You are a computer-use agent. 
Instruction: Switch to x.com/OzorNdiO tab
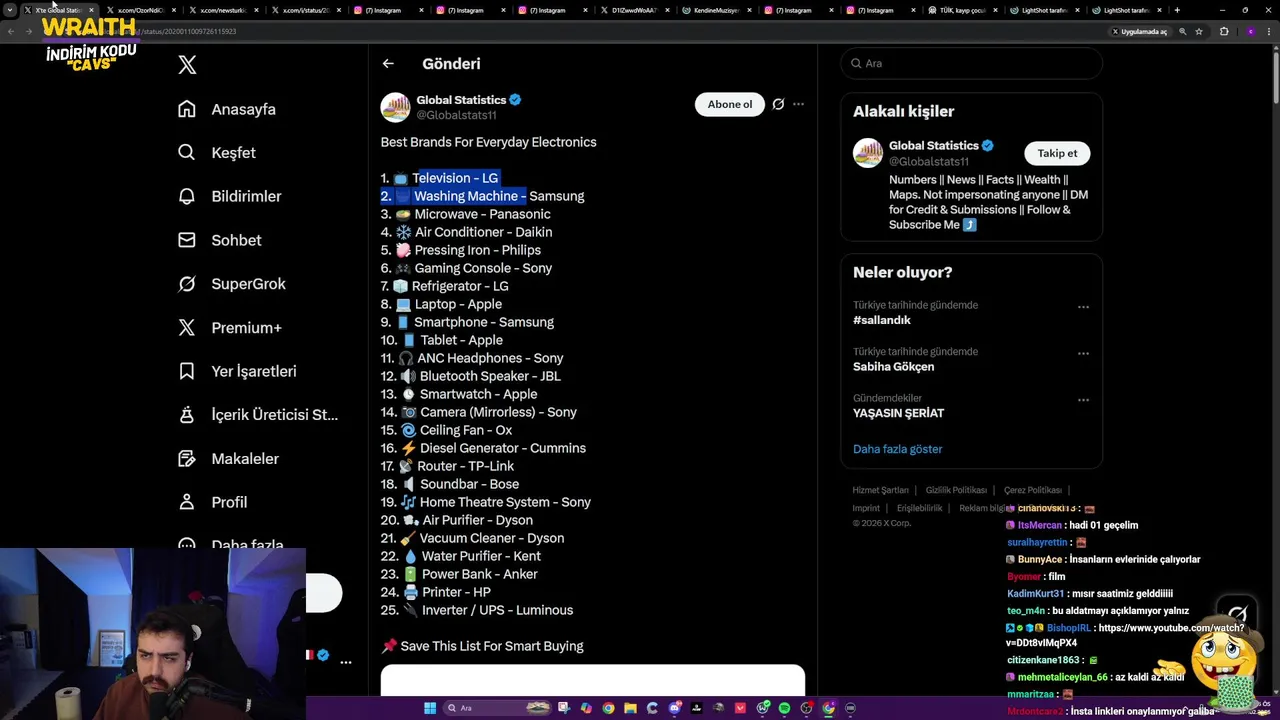[x=140, y=10]
